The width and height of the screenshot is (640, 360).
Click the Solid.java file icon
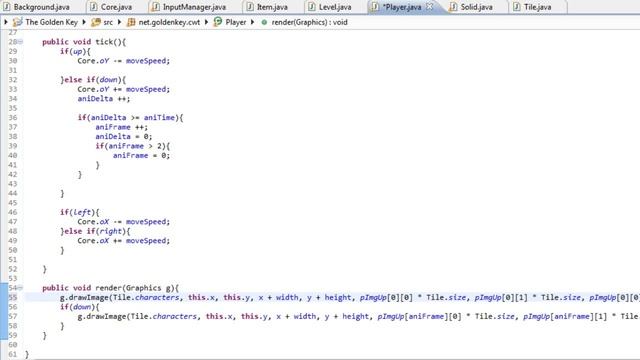click(x=453, y=7)
